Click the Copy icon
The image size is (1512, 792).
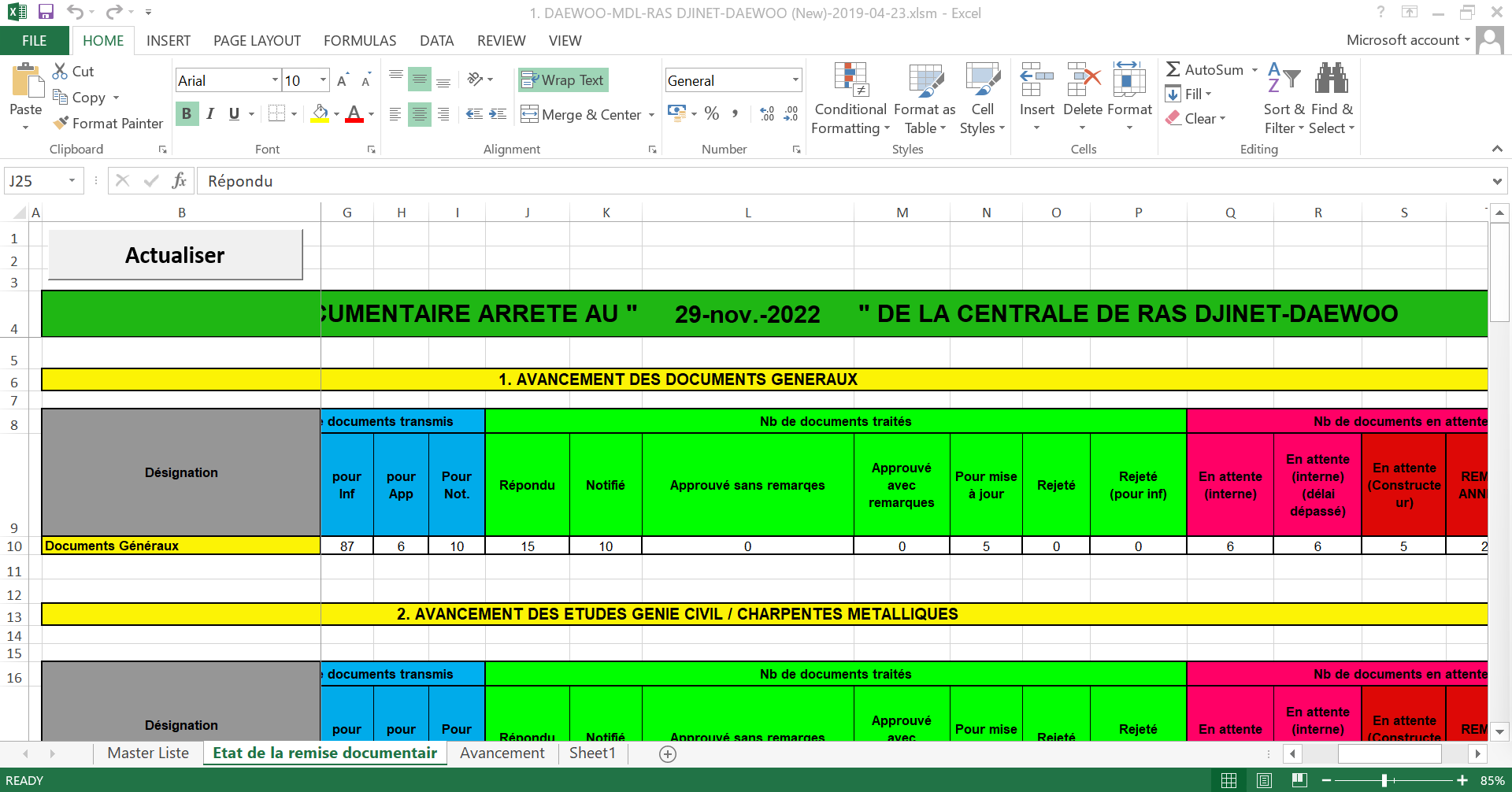pyautogui.click(x=60, y=97)
